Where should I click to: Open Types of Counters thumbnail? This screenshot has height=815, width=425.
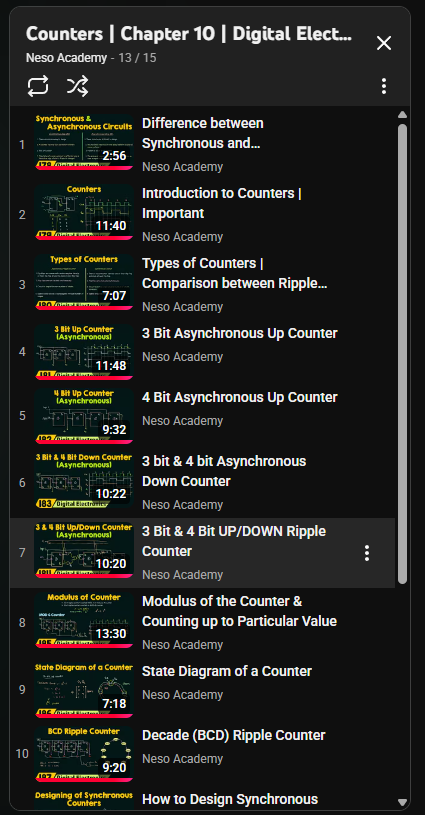(84, 282)
